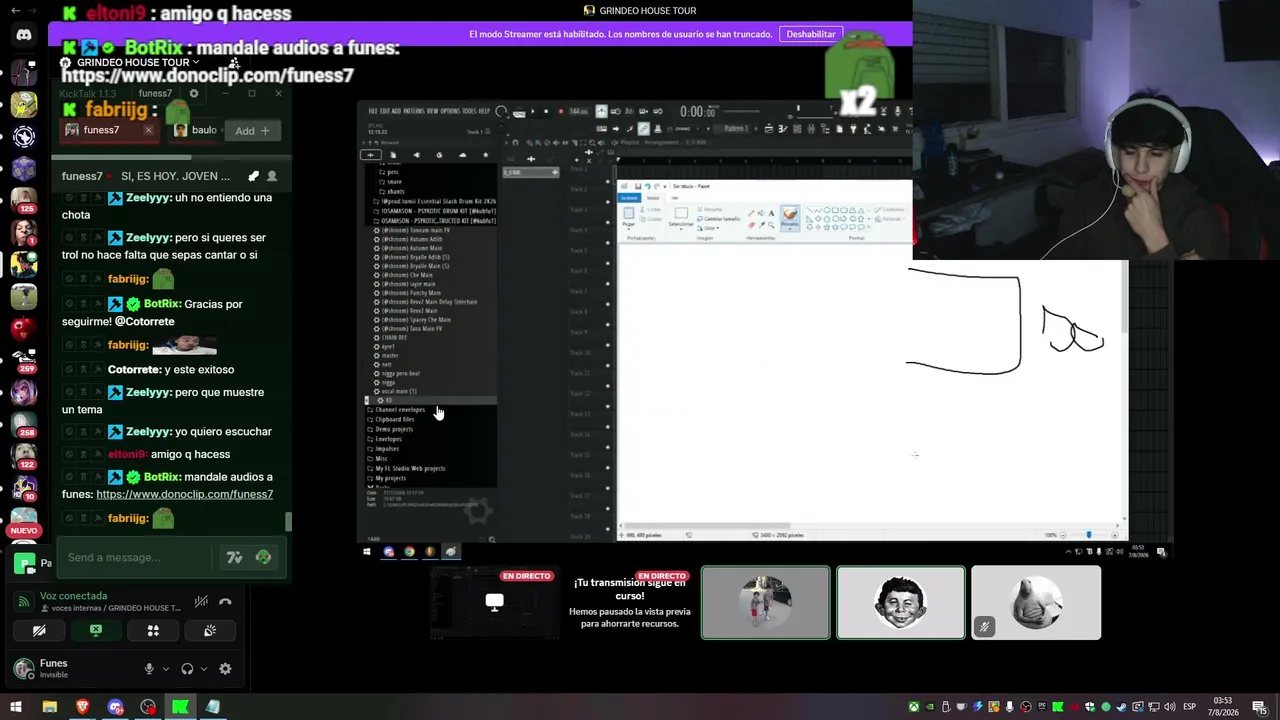
Task: Expand microphone input options chevron
Action: pyautogui.click(x=165, y=669)
